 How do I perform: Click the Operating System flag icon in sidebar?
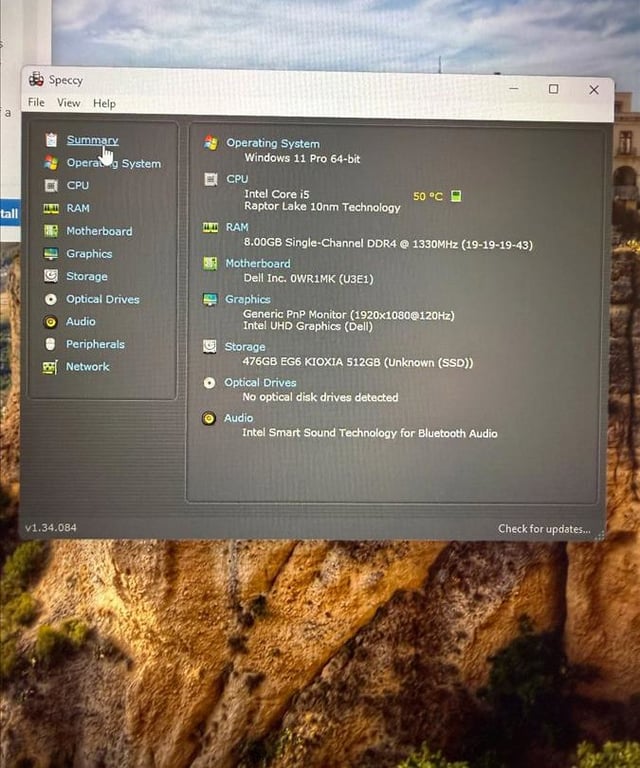tap(51, 163)
